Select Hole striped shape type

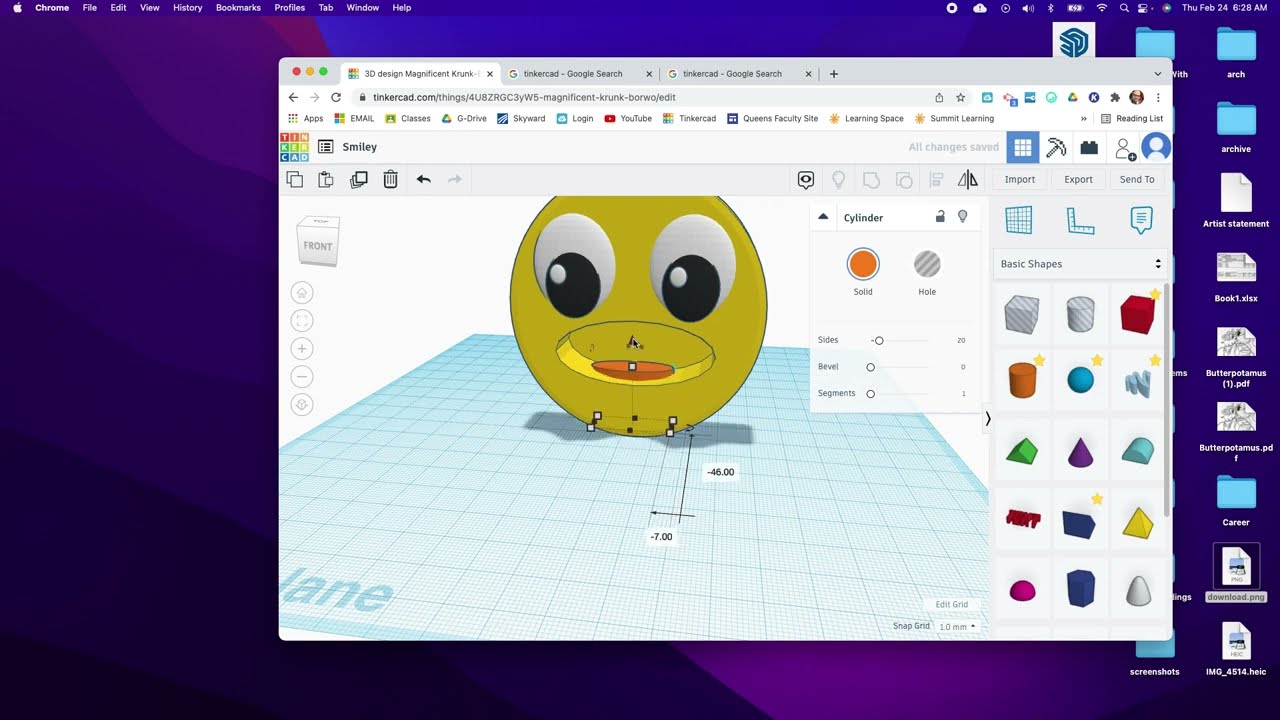coord(927,264)
